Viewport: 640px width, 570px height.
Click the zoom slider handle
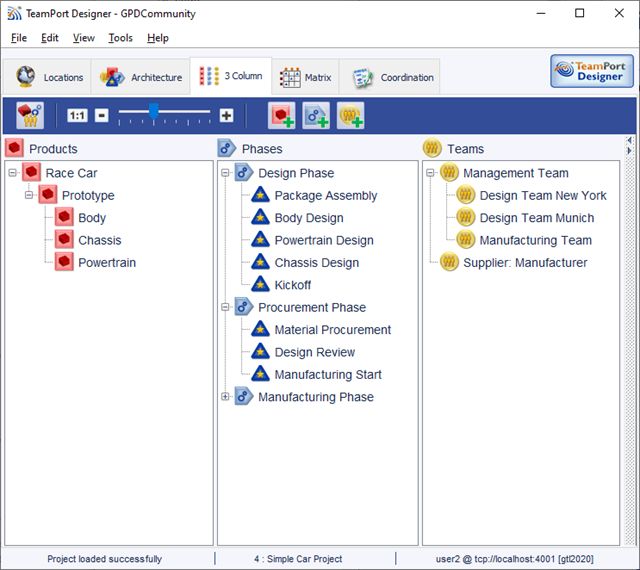[153, 111]
